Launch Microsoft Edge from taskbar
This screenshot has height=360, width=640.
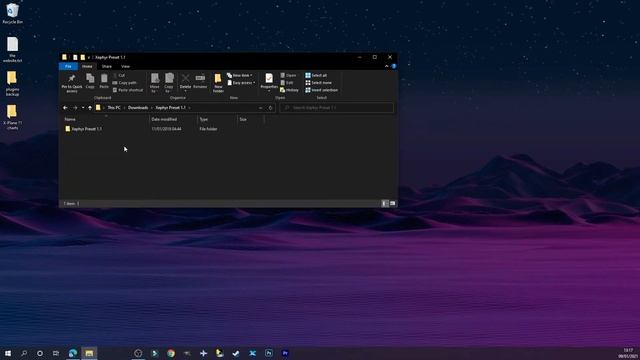[73, 353]
